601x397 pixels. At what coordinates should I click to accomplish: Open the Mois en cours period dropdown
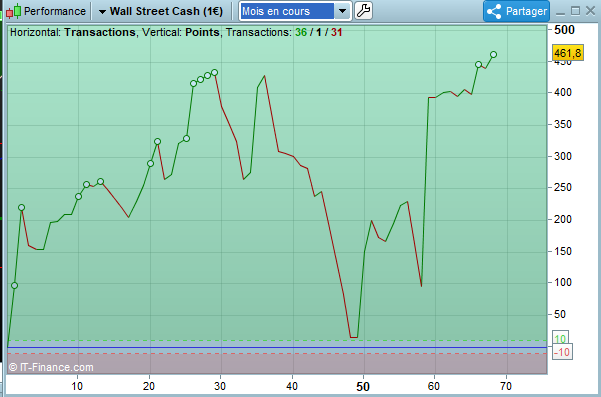point(342,11)
